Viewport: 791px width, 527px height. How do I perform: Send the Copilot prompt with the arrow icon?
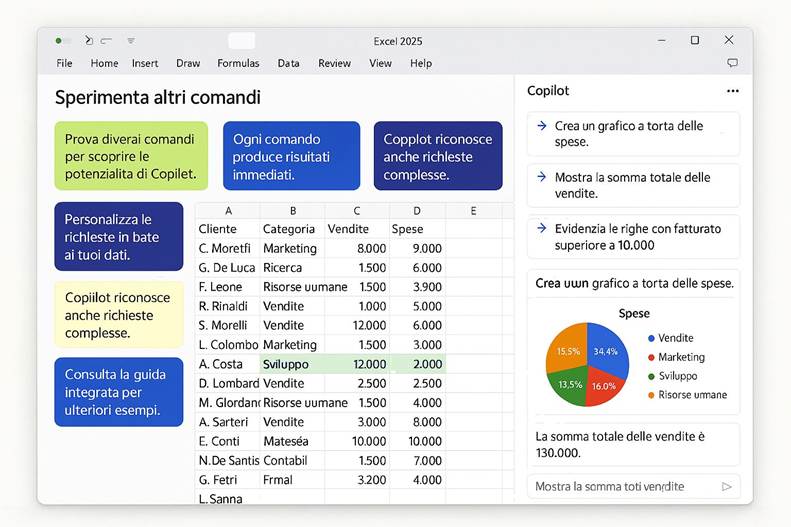coord(726,487)
